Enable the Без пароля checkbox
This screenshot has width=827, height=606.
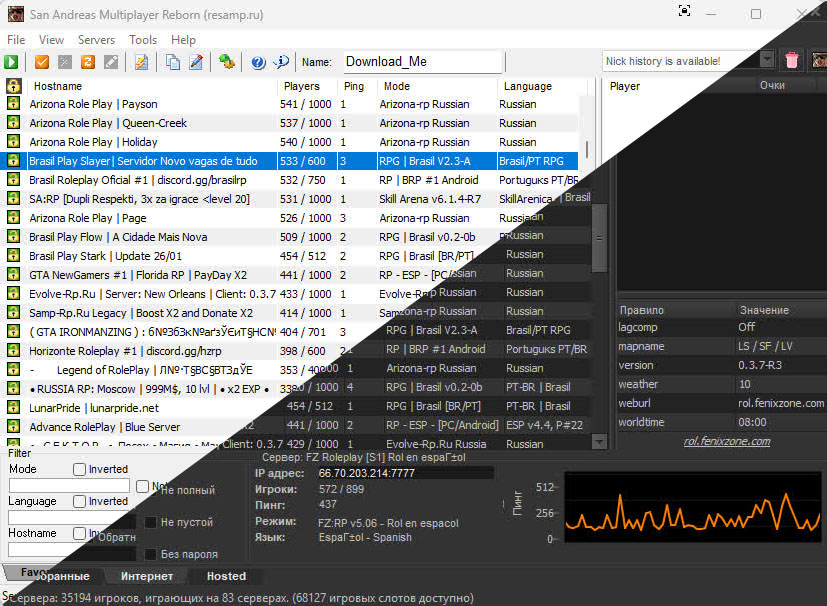[150, 554]
